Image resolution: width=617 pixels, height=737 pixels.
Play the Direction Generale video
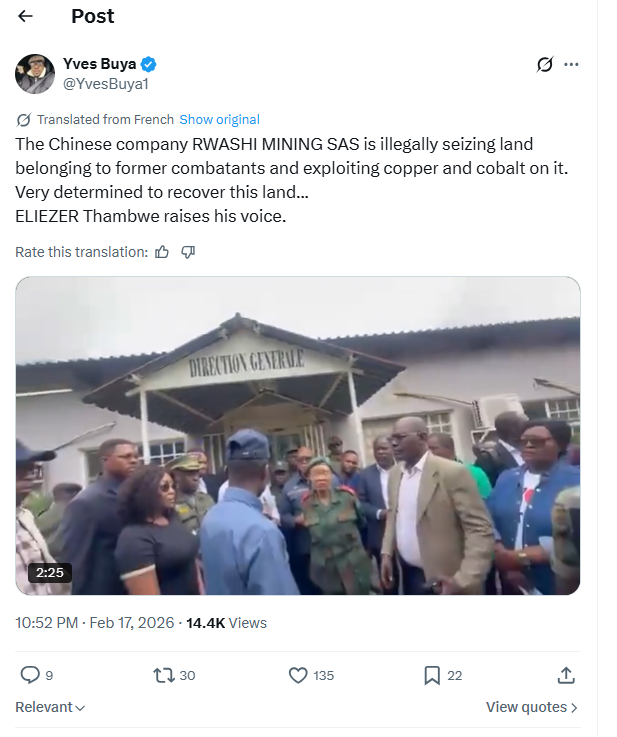(298, 436)
